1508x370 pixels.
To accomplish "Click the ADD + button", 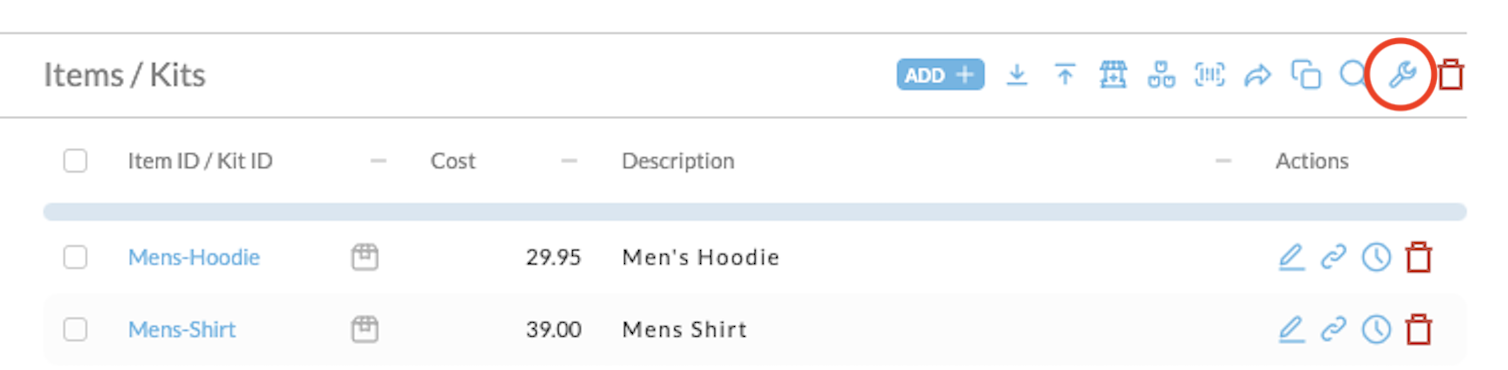I will coord(940,75).
